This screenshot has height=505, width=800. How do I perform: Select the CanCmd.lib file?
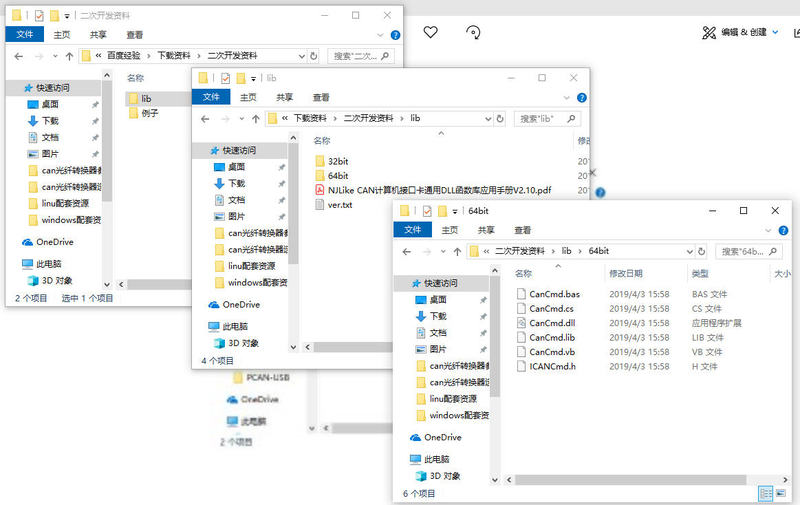coord(546,337)
